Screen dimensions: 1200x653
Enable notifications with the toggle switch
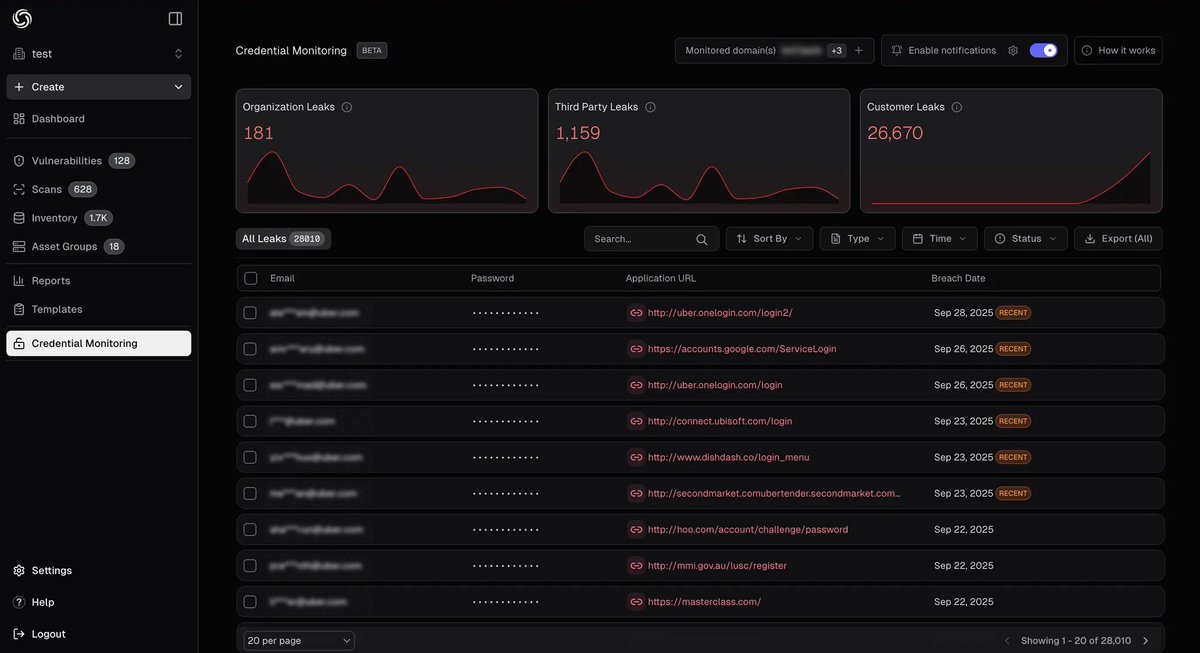pos(1043,49)
